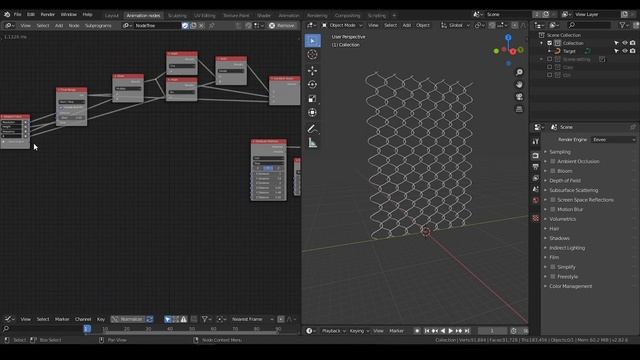Click the blue playhead marker on timeline

tap(87, 329)
